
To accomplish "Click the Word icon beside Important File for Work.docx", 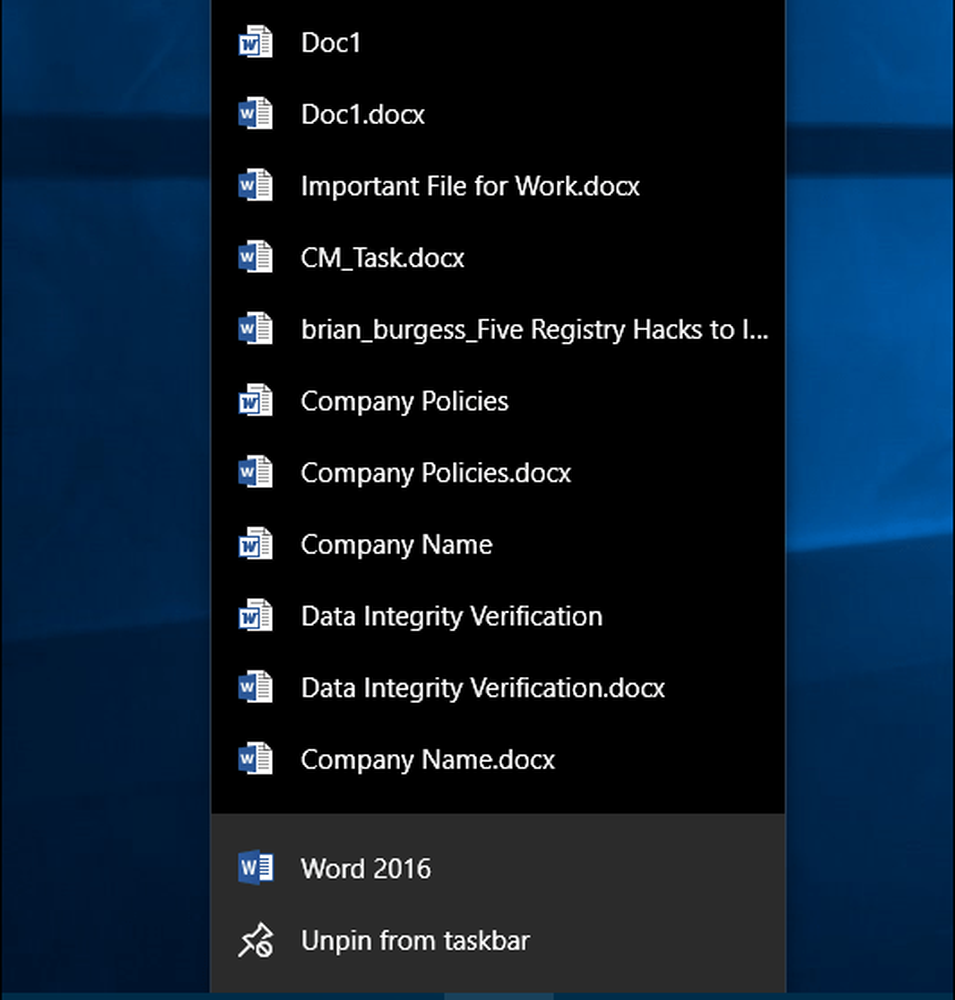I will (255, 185).
